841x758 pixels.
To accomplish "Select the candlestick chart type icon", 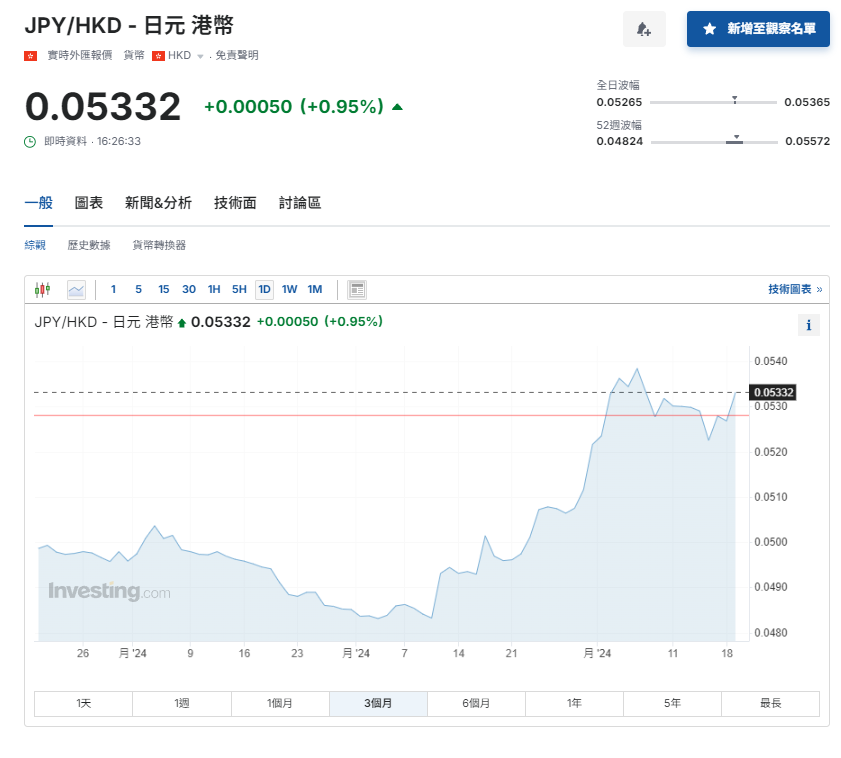I will pos(42,290).
